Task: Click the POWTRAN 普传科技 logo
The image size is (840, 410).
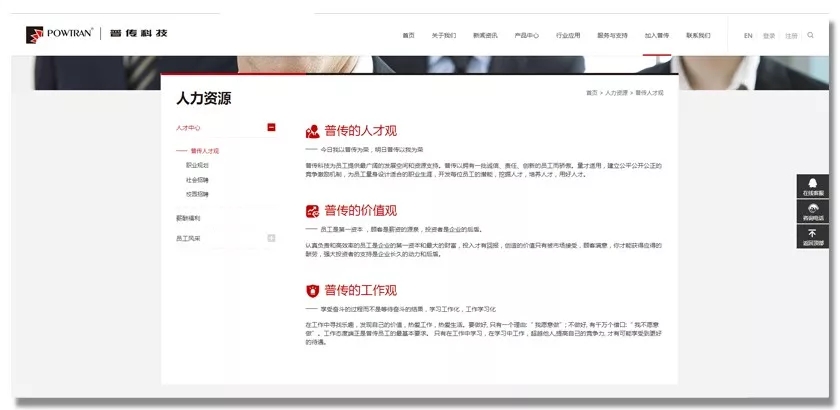Action: click(x=97, y=34)
